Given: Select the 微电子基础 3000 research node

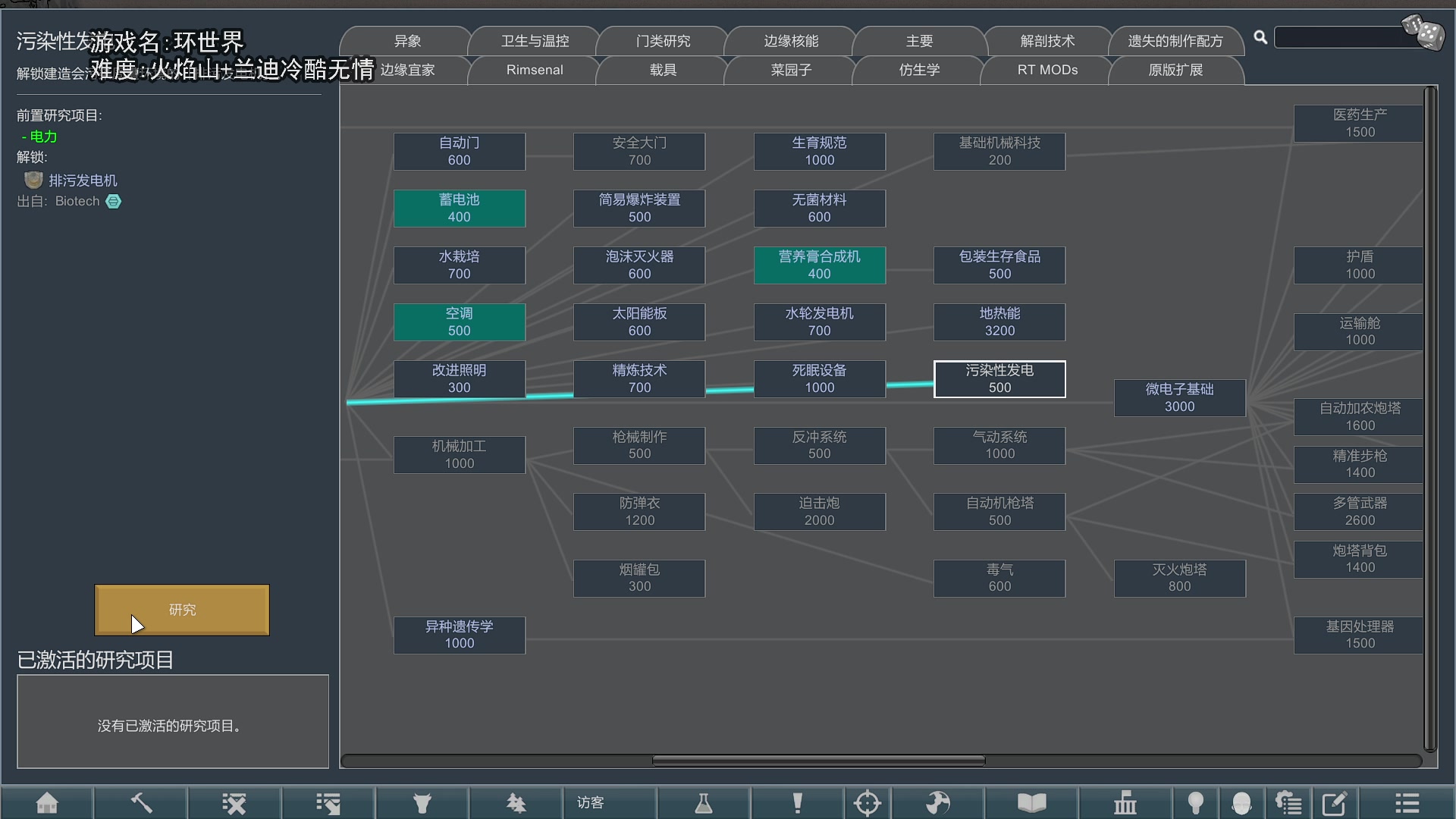Looking at the screenshot, I should (x=1179, y=398).
